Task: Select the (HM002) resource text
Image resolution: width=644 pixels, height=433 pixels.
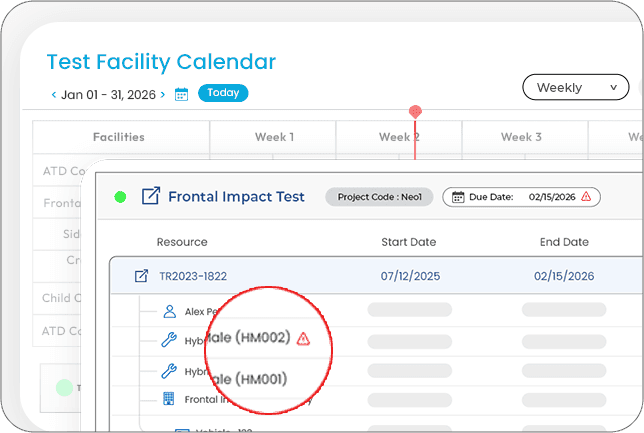Action: 262,338
